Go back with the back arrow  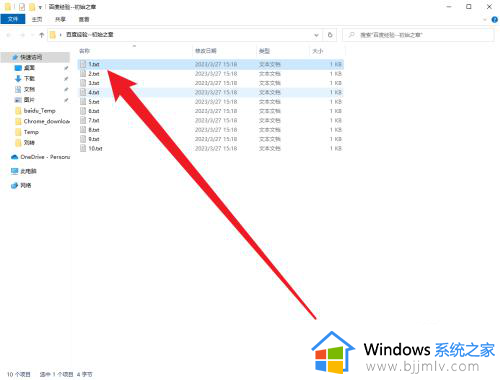(x=9, y=35)
